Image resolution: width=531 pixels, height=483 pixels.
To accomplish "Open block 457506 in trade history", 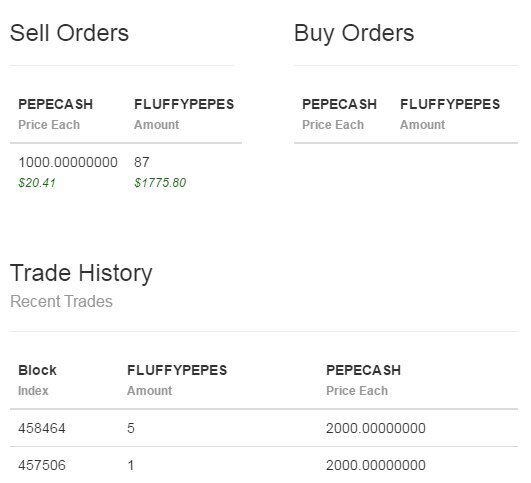I will [x=42, y=465].
